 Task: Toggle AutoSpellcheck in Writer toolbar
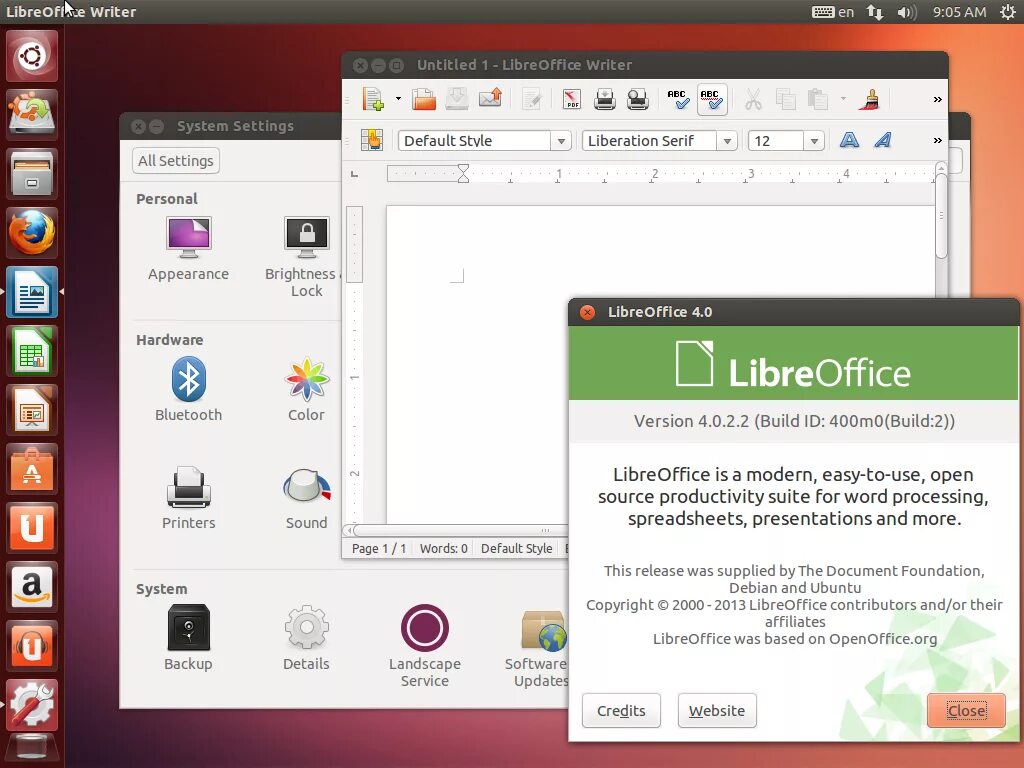[712, 99]
